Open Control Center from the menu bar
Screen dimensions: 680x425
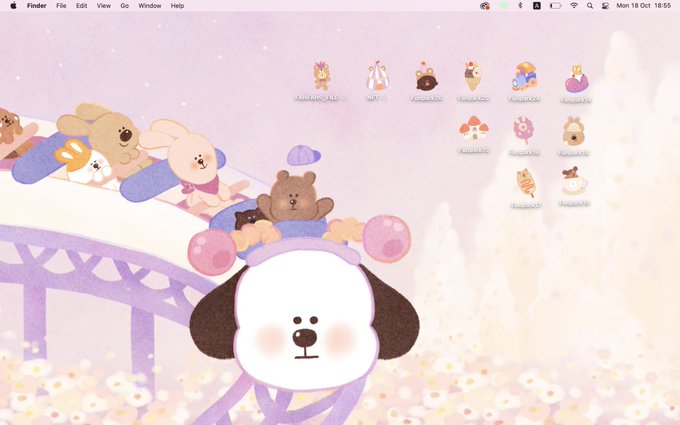(x=605, y=6)
